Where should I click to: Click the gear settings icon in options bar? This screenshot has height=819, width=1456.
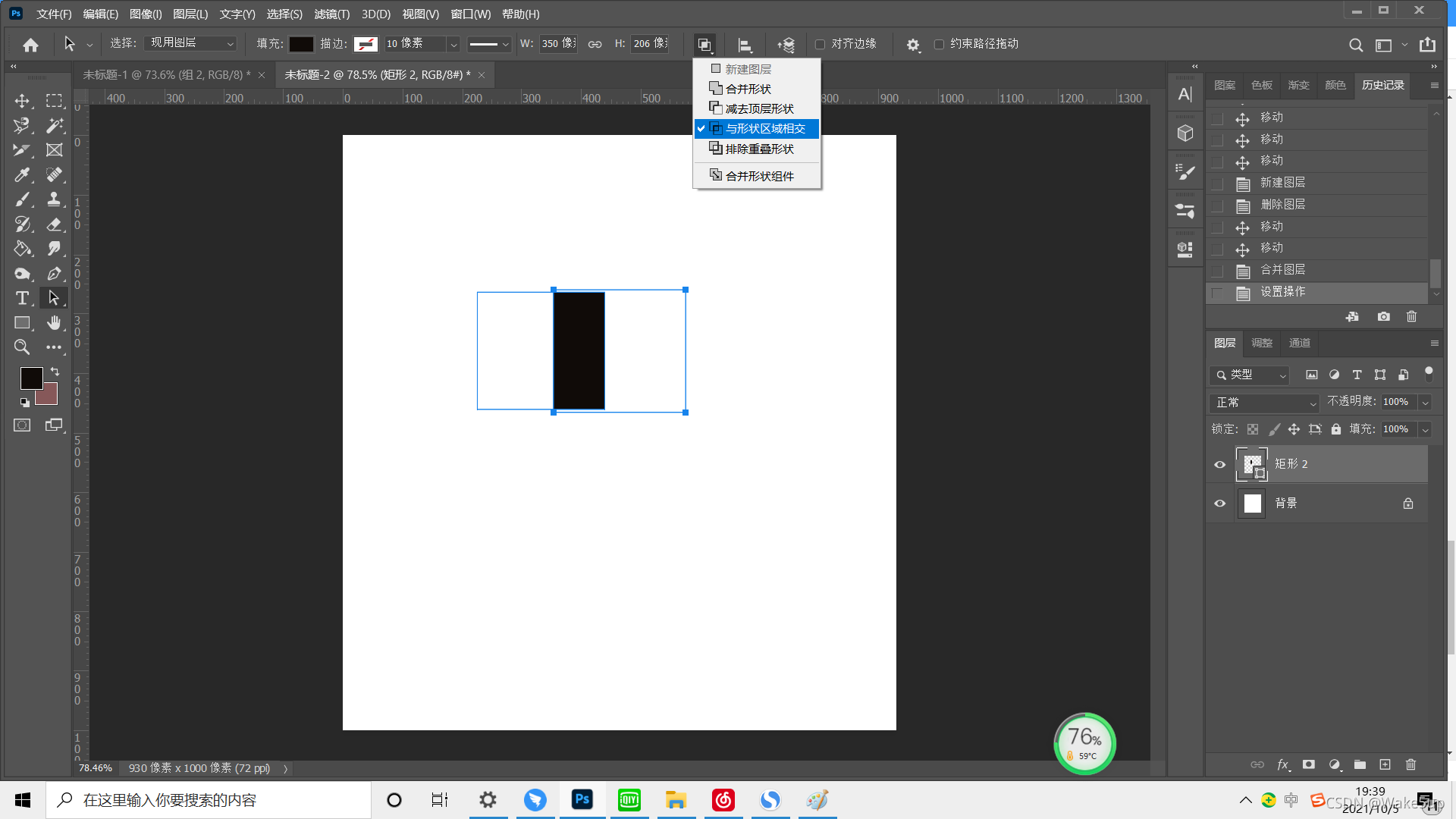[x=913, y=45]
